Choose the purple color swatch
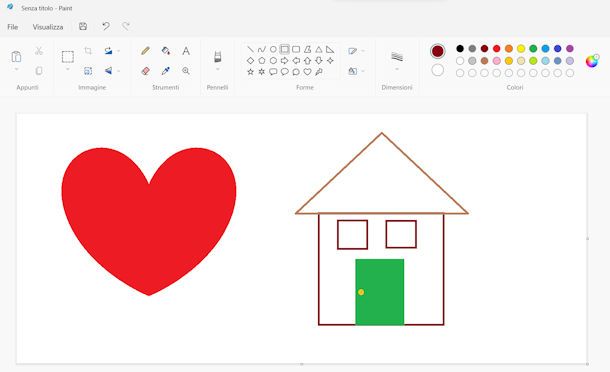 570,49
